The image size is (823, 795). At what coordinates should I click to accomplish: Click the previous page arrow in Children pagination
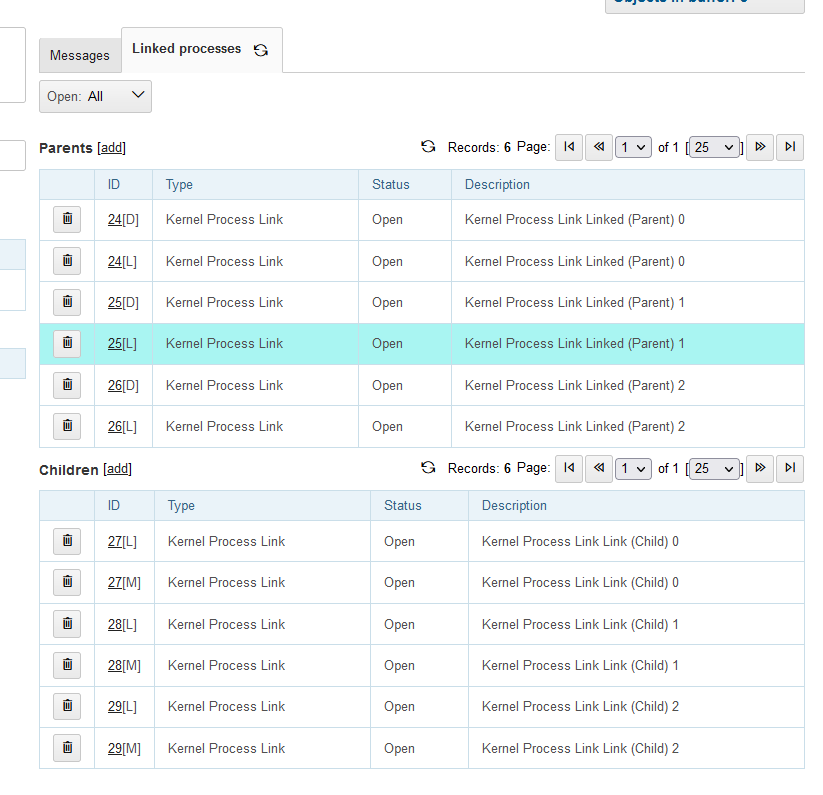pyautogui.click(x=598, y=468)
